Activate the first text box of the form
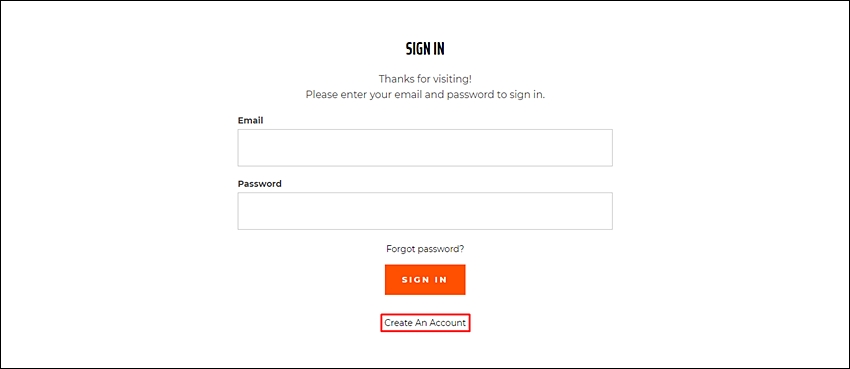This screenshot has width=850, height=369. (x=425, y=147)
